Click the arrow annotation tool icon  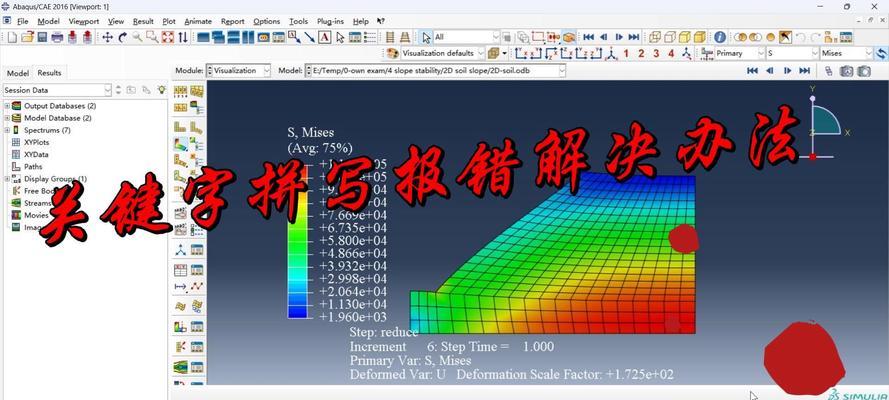[x=310, y=37]
